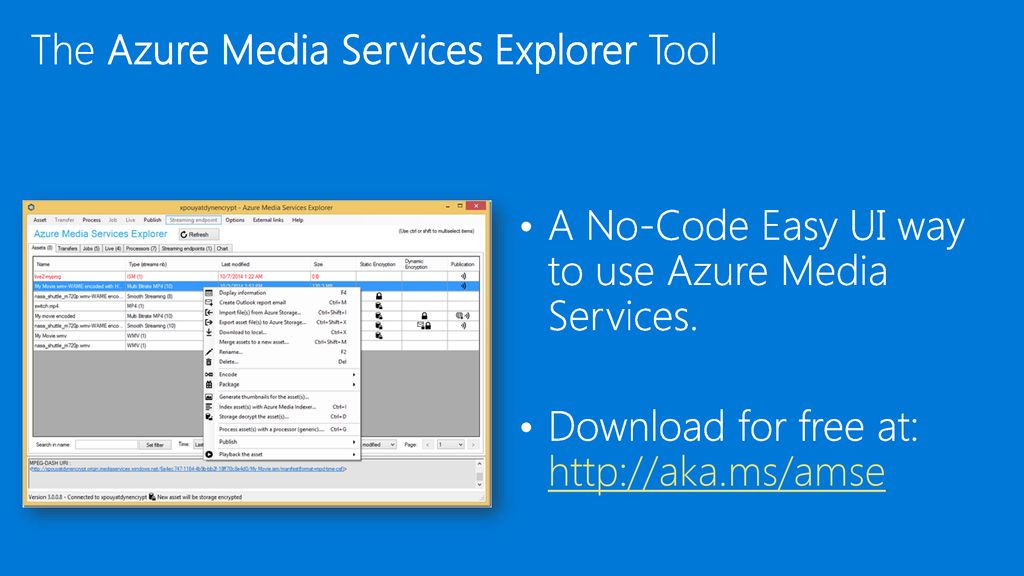
Task: Click the Generate thumbnails picture icon
Action: point(209,397)
